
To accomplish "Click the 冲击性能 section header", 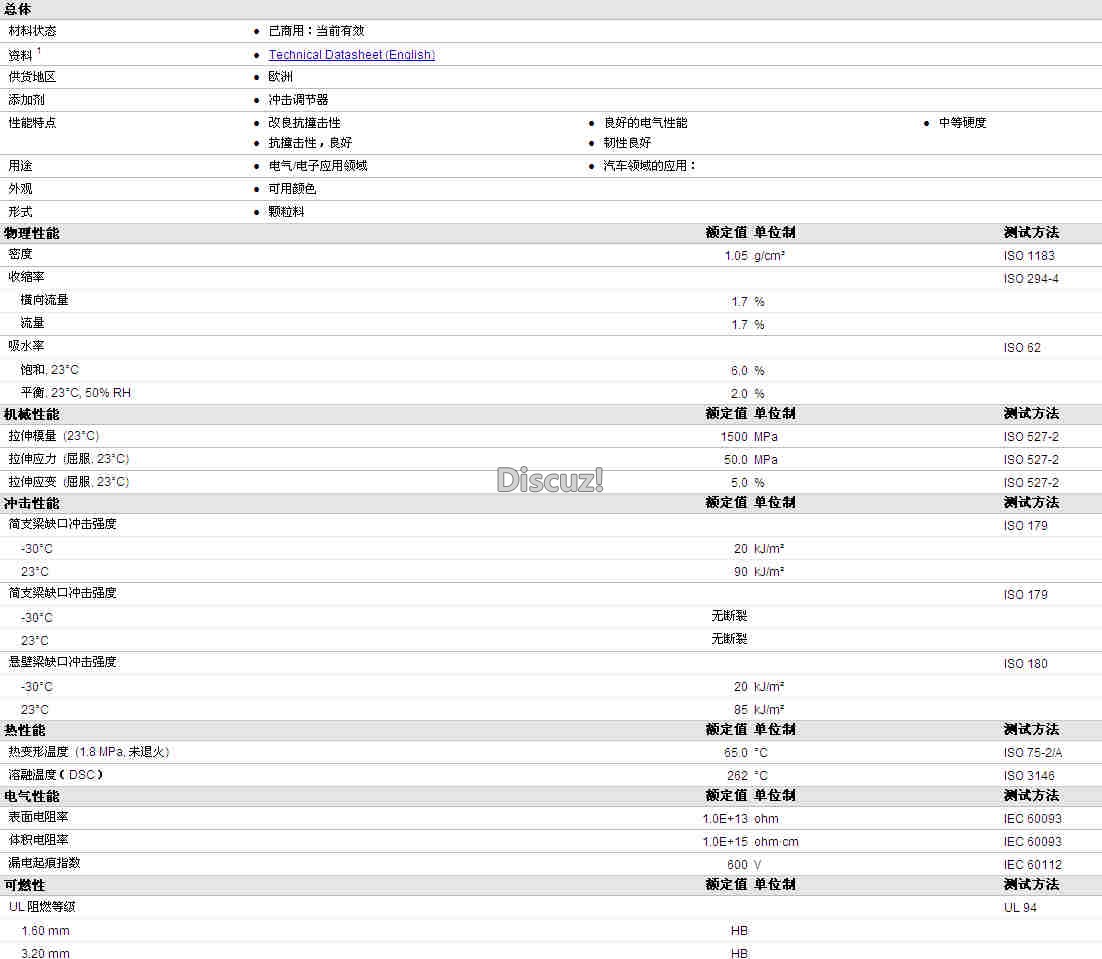I will pyautogui.click(x=32, y=504).
